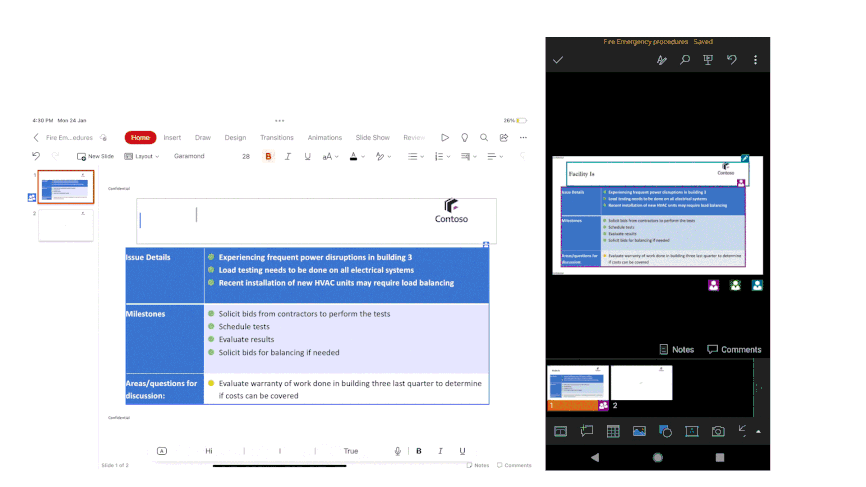Image resolution: width=866 pixels, height=487 pixels.
Task: Open text editing pen icon on phone
Action: click(662, 60)
